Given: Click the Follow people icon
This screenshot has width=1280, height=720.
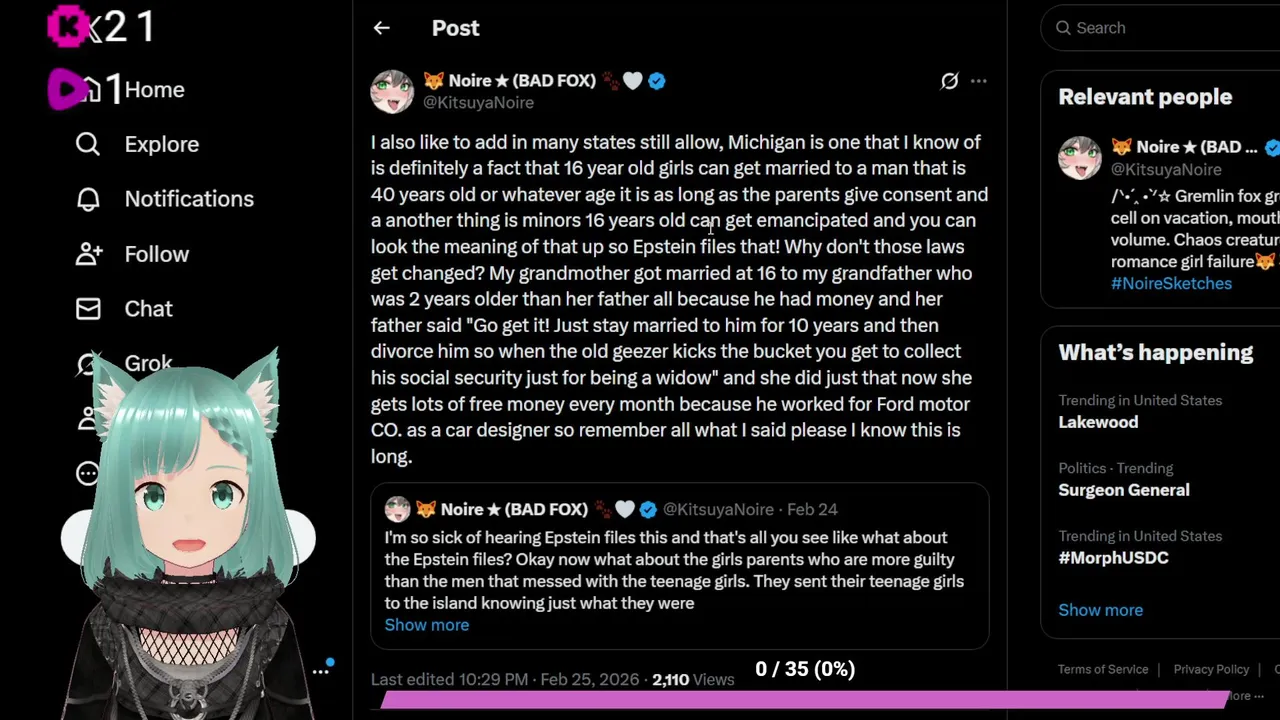Looking at the screenshot, I should click(88, 254).
